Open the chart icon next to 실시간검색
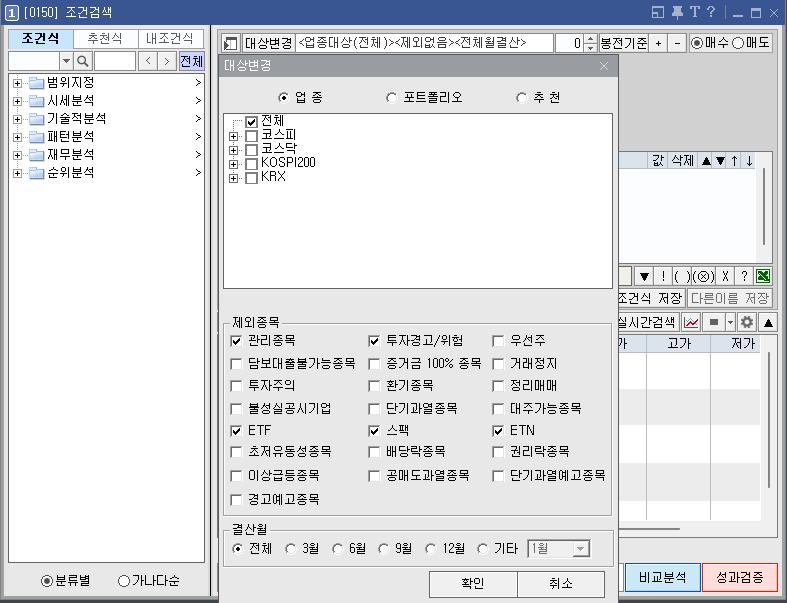This screenshot has width=787, height=603. click(x=691, y=322)
